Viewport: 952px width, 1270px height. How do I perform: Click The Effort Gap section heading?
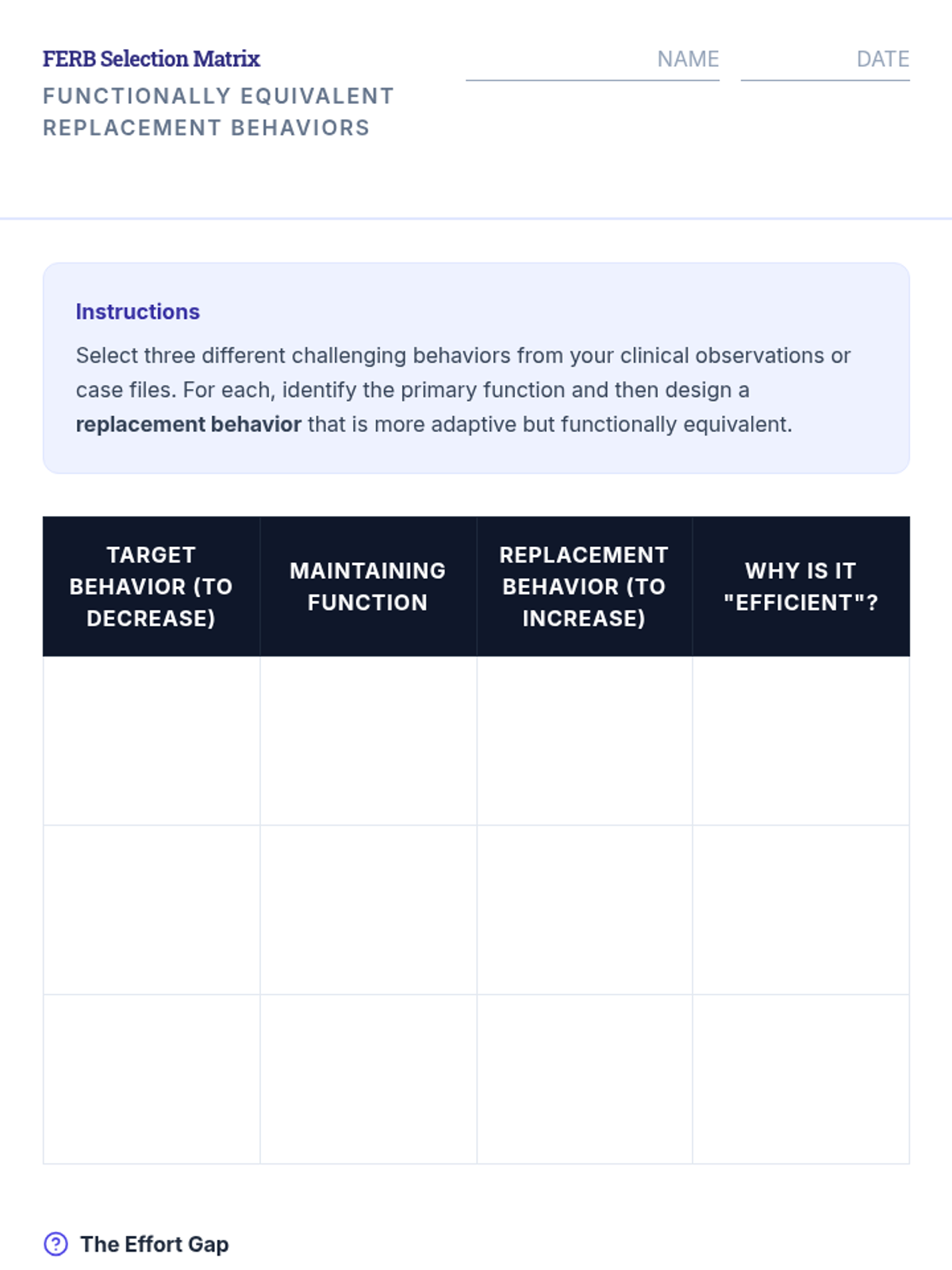pos(155,1244)
